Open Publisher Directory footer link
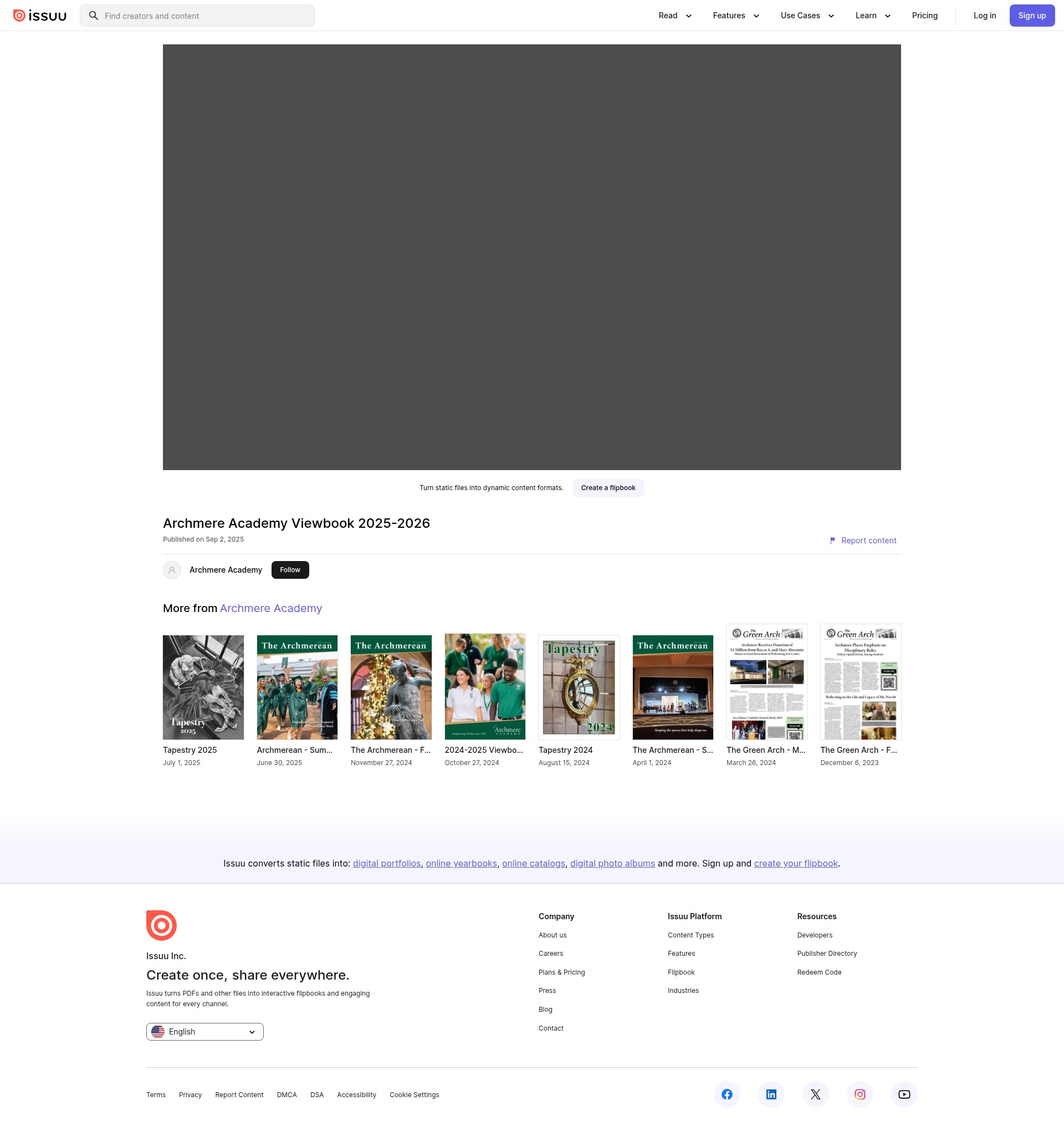 tap(827, 954)
